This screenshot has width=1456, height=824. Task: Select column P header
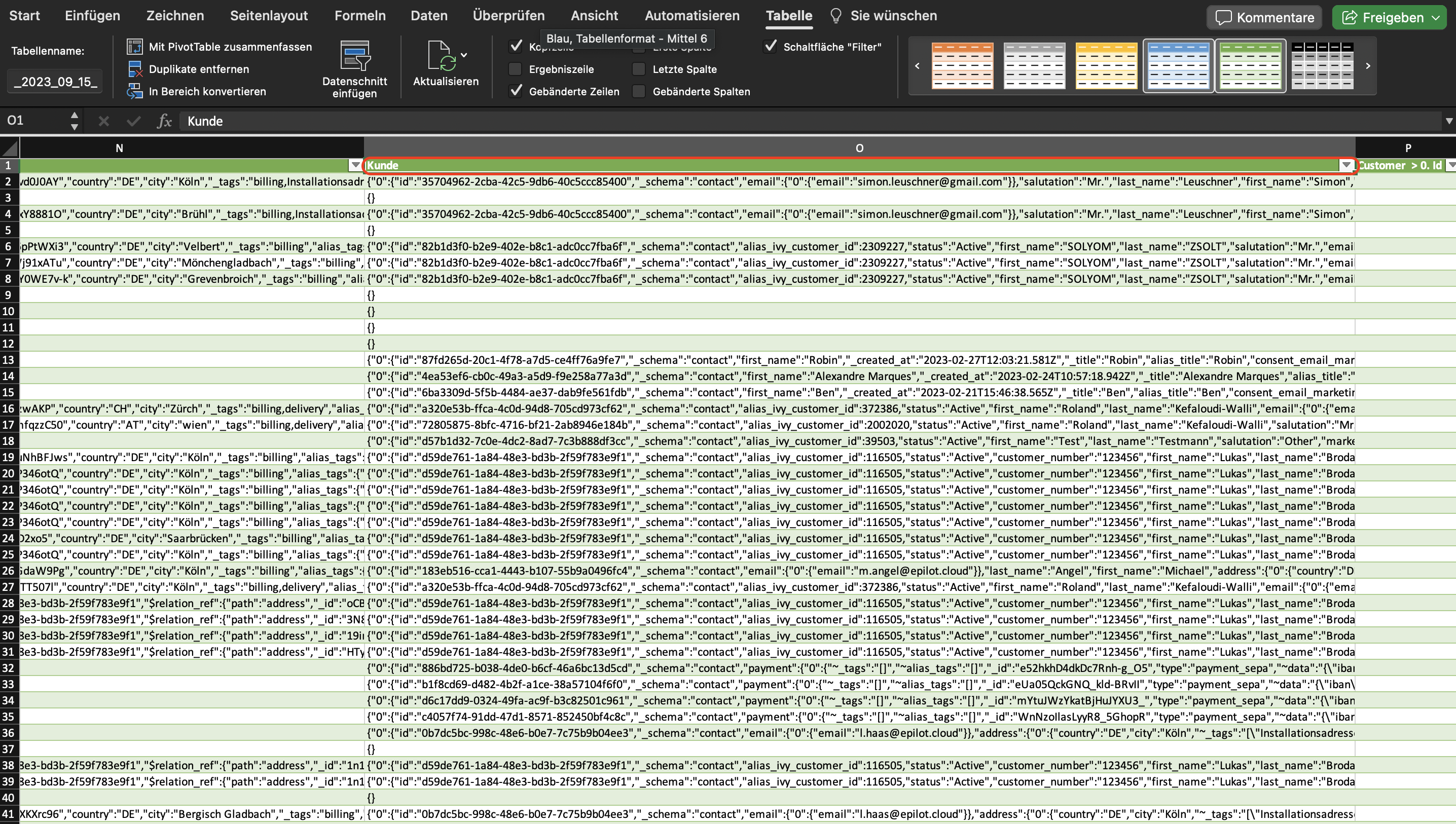[1406, 148]
